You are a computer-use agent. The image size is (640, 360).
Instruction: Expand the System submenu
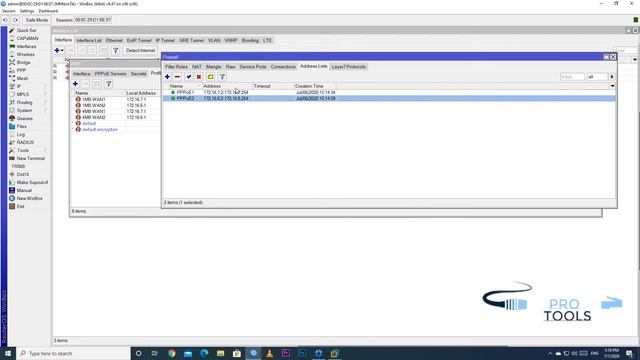(x=24, y=111)
